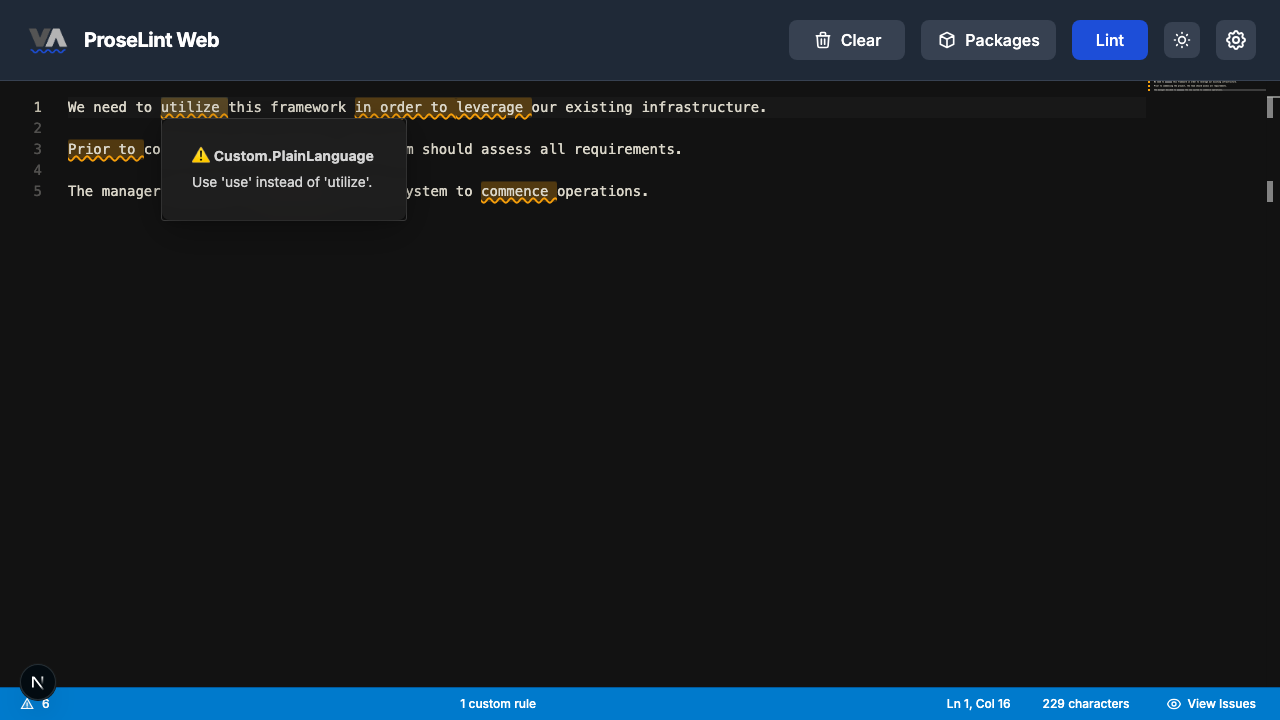Toggle light theme with the sun icon
Image resolution: width=1280 pixels, height=720 pixels.
[x=1181, y=40]
